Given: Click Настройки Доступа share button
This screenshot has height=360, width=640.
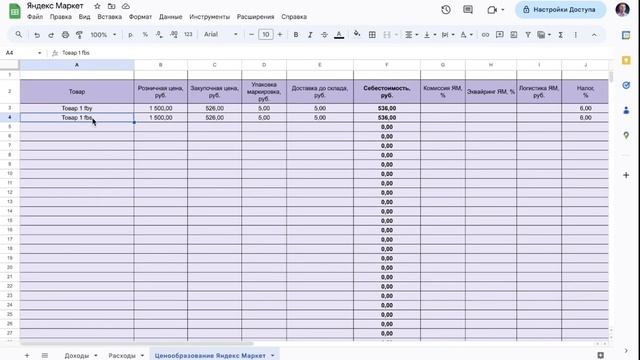Looking at the screenshot, I should [x=560, y=9].
